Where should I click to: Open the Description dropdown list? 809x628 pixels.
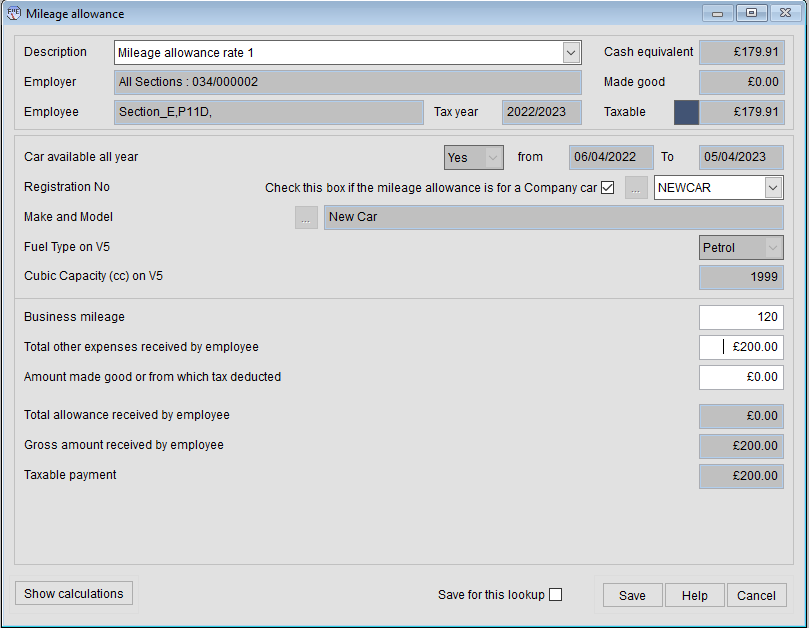click(571, 53)
